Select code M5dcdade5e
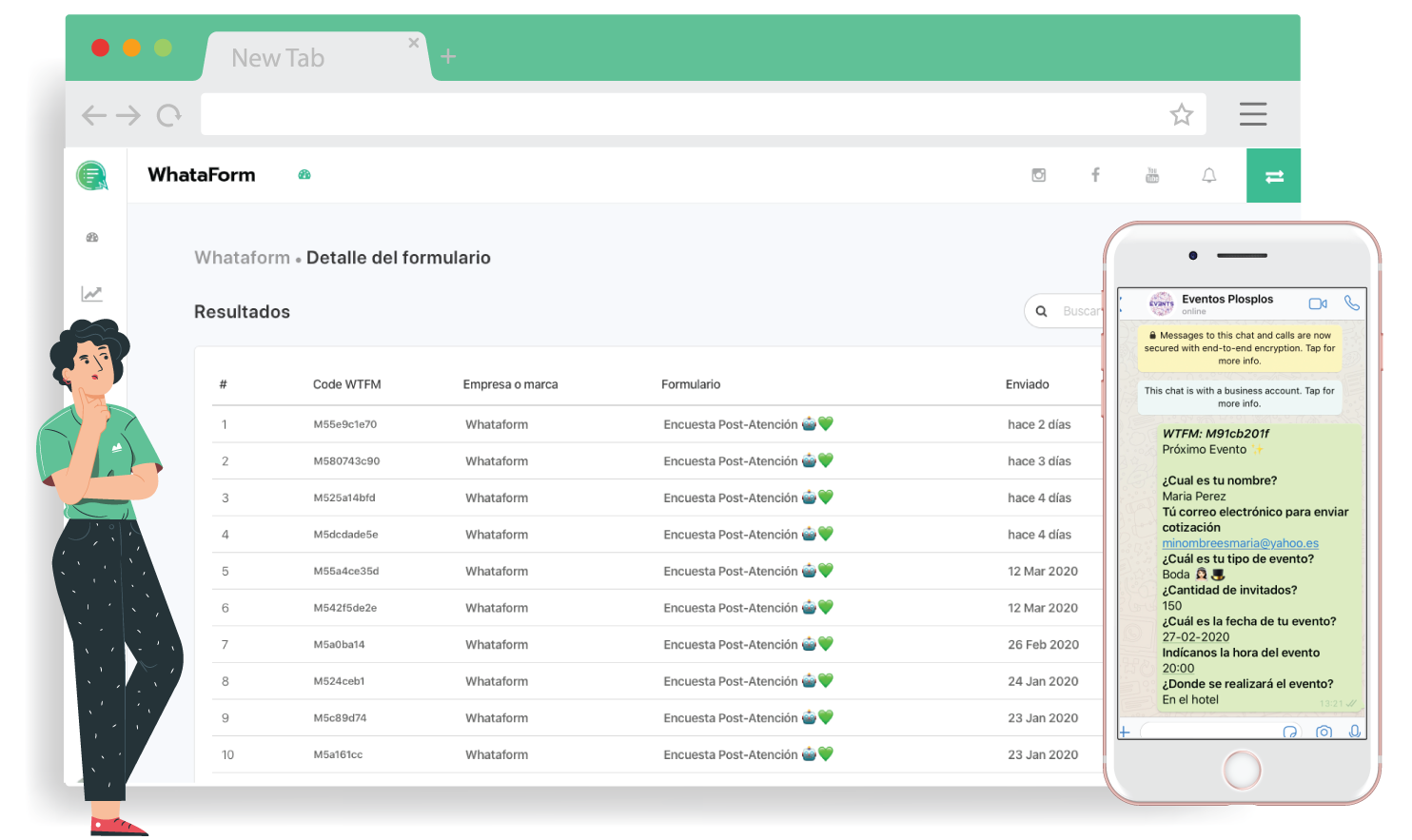The width and height of the screenshot is (1412, 840). pyautogui.click(x=345, y=535)
